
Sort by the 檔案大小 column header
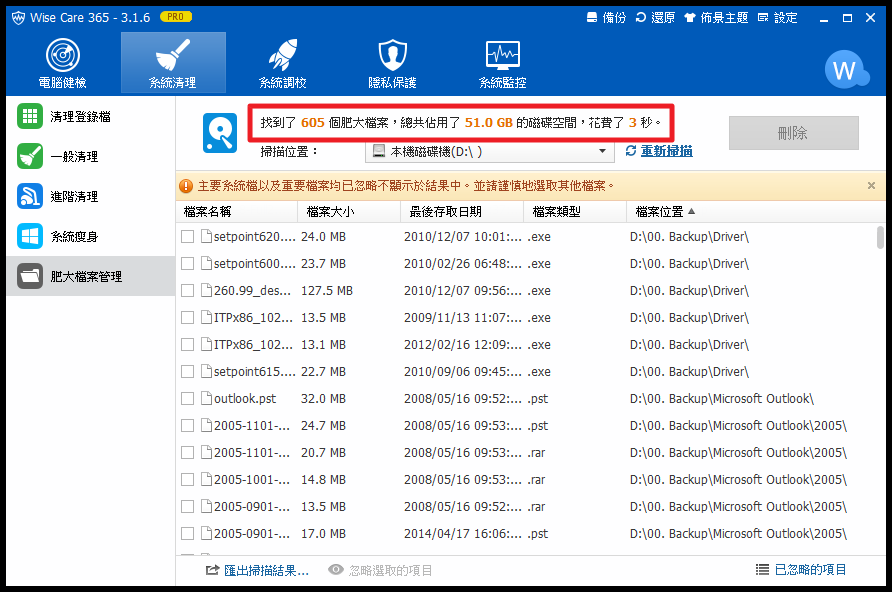click(330, 212)
